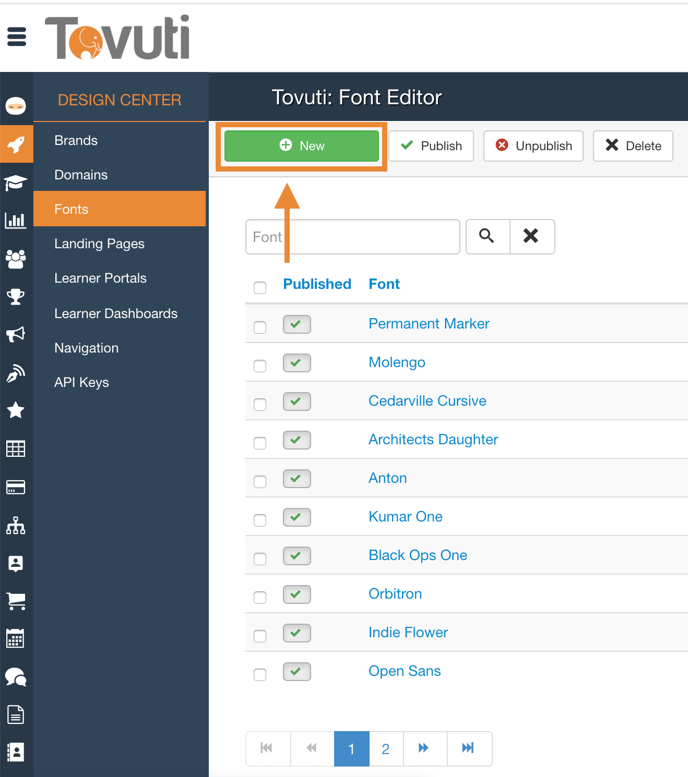Viewport: 688px width, 777px height.
Task: Toggle published status for Molengo
Action: click(x=296, y=363)
